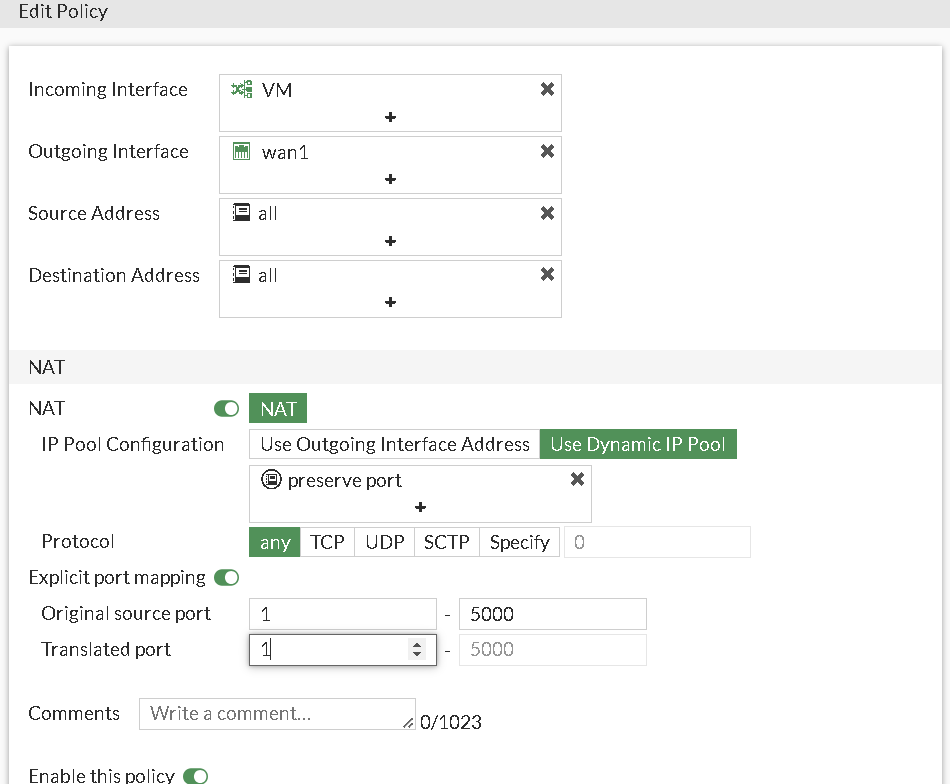
Task: Click the Comments text field
Action: (x=276, y=713)
